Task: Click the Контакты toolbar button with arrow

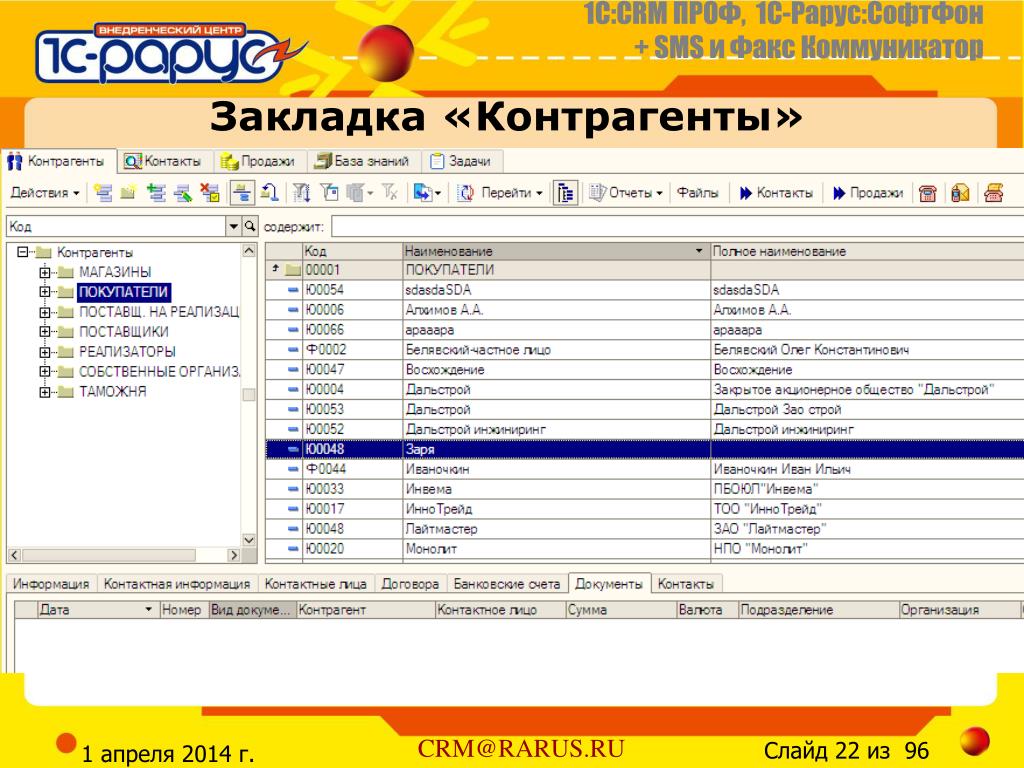Action: (776, 193)
